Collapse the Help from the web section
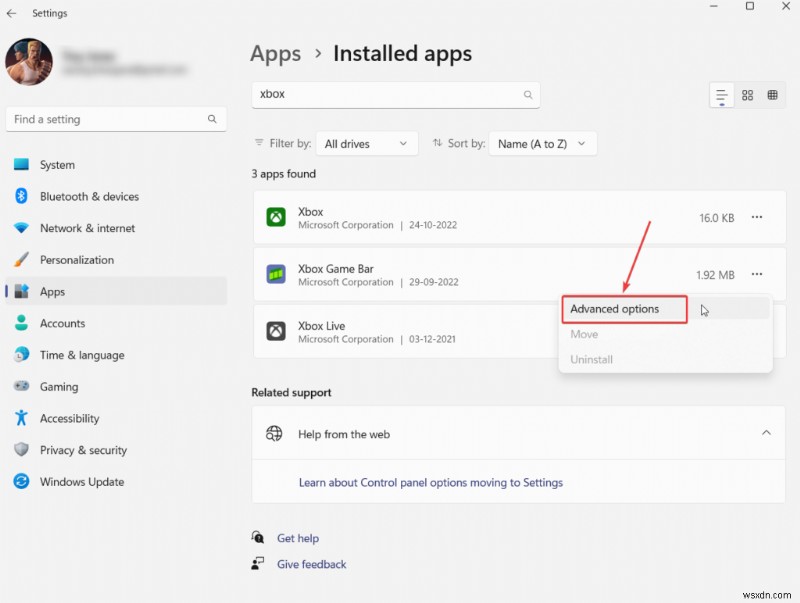 tap(766, 433)
